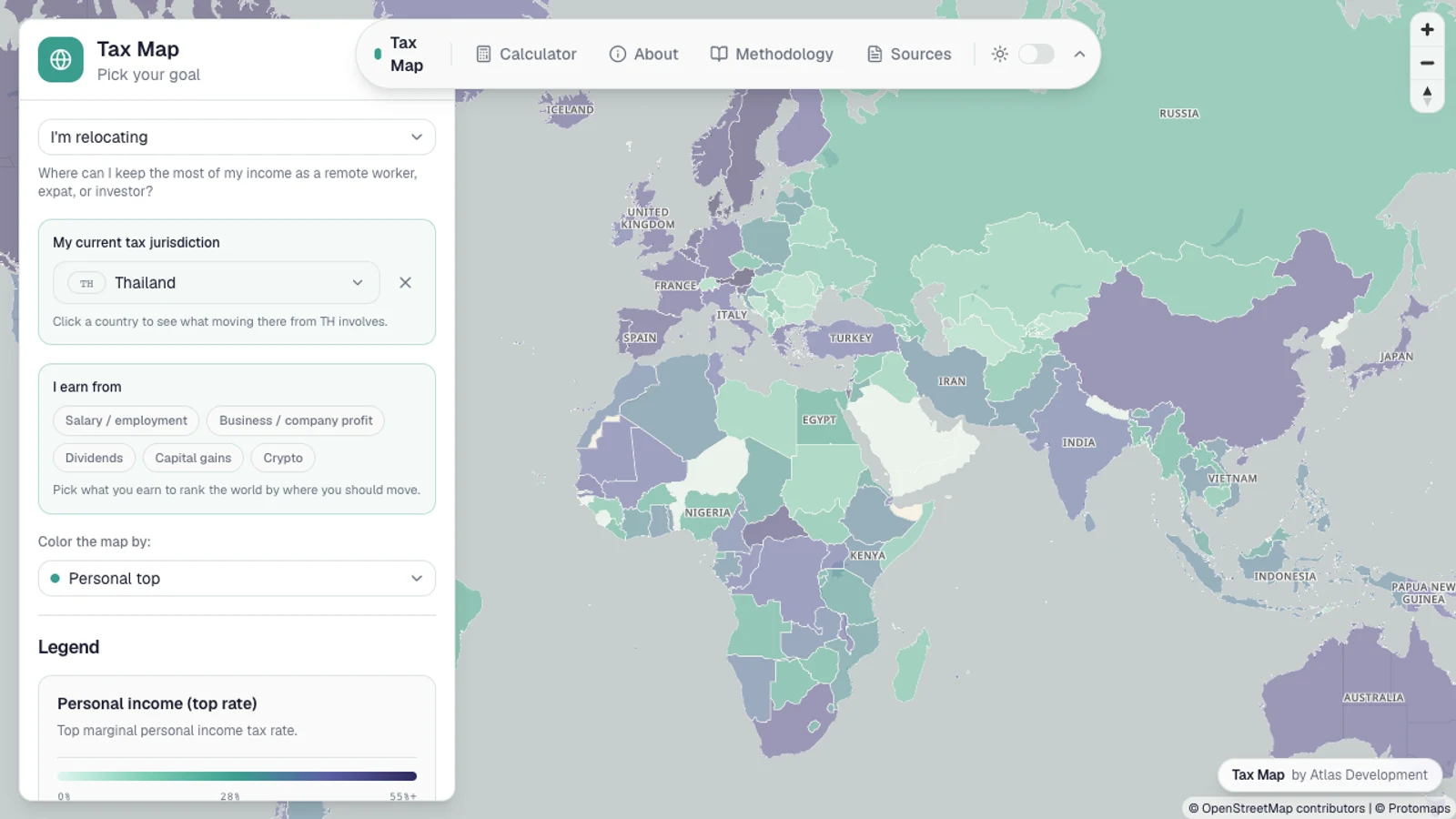The width and height of the screenshot is (1456, 819).
Task: Click the France label on the map
Action: 675,286
